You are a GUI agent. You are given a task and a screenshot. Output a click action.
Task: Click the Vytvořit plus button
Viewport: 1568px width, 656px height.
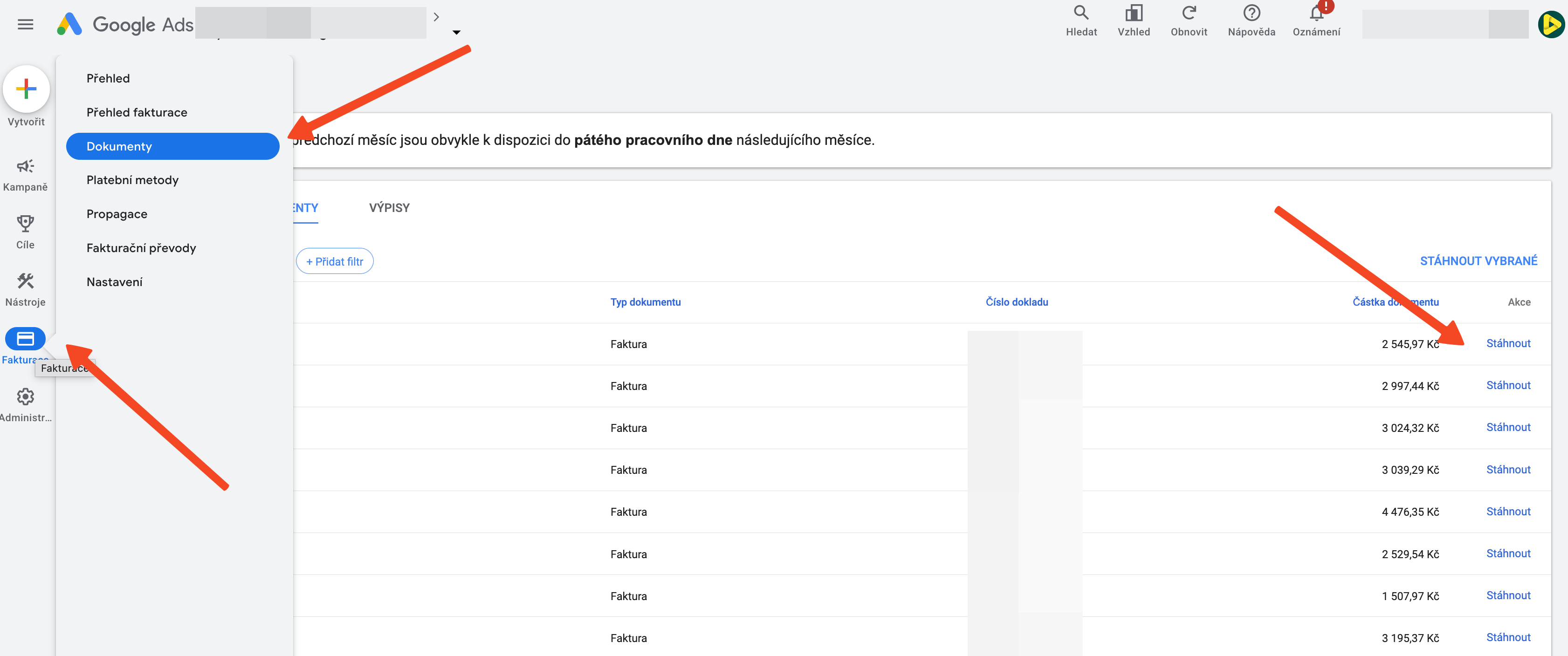coord(26,89)
